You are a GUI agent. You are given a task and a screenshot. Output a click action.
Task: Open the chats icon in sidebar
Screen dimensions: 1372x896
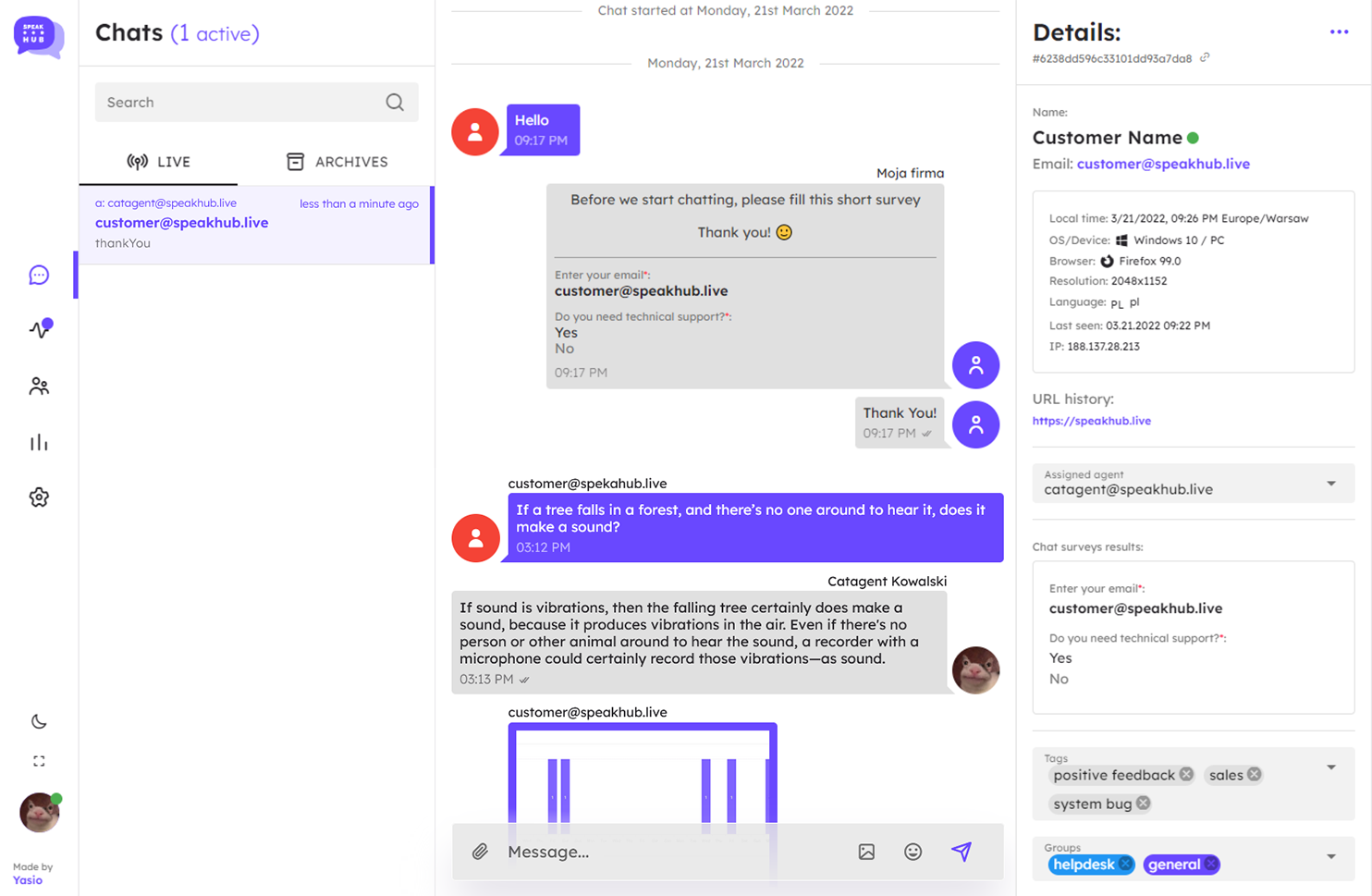tap(39, 276)
